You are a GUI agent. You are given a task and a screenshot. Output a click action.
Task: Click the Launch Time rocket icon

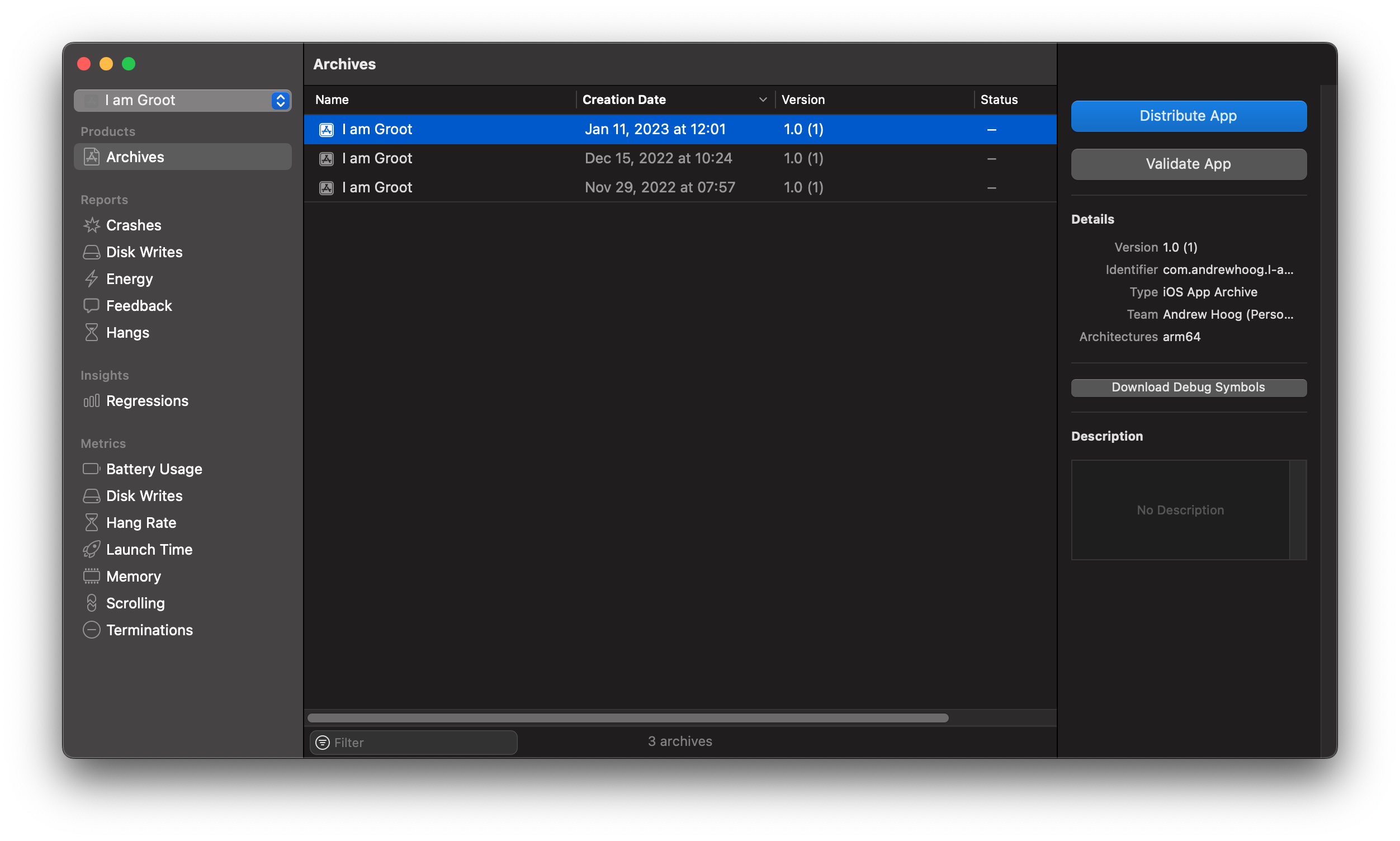[x=91, y=549]
